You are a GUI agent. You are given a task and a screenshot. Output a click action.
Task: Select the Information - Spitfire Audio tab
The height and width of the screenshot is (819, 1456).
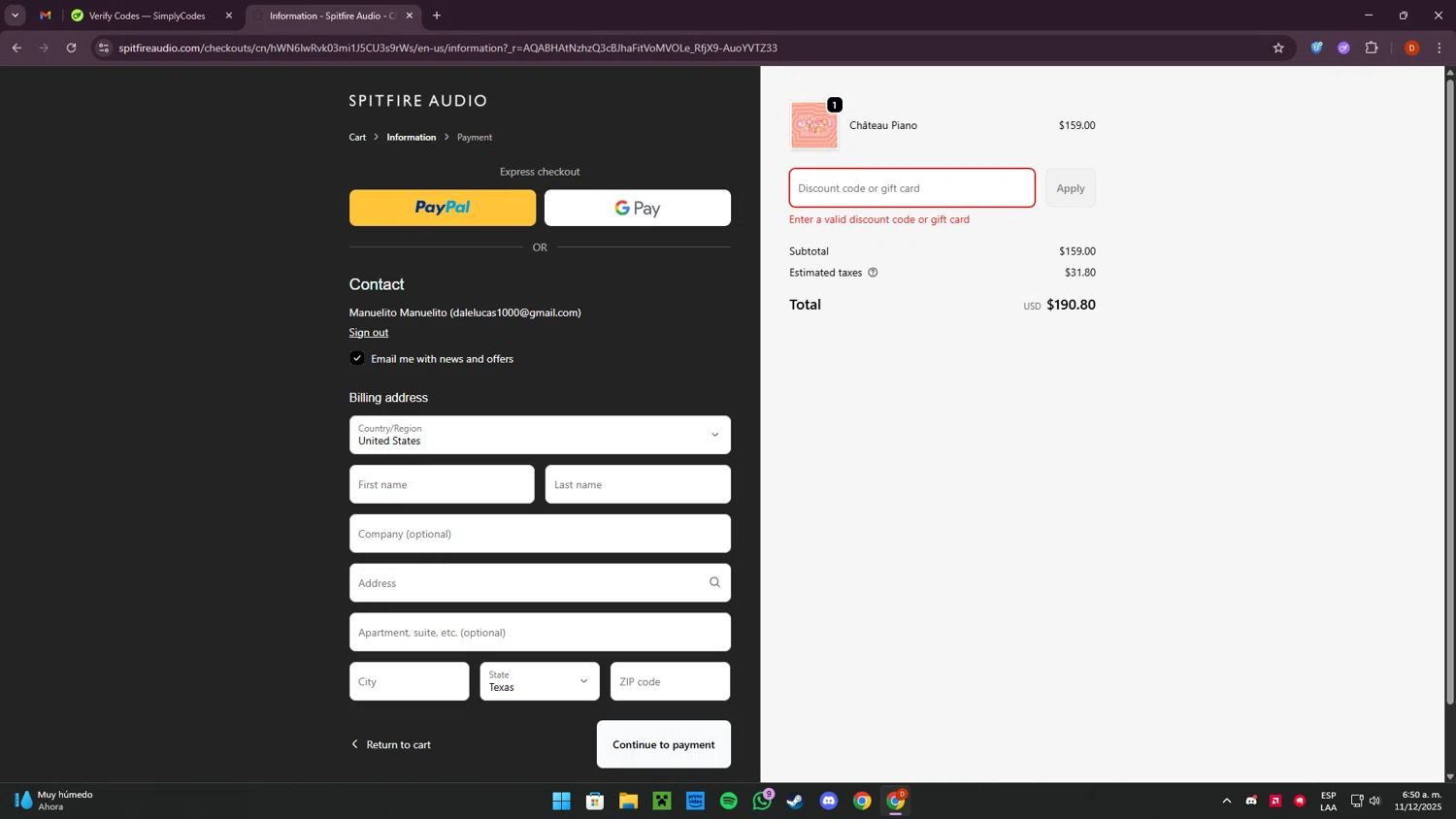coord(332,16)
